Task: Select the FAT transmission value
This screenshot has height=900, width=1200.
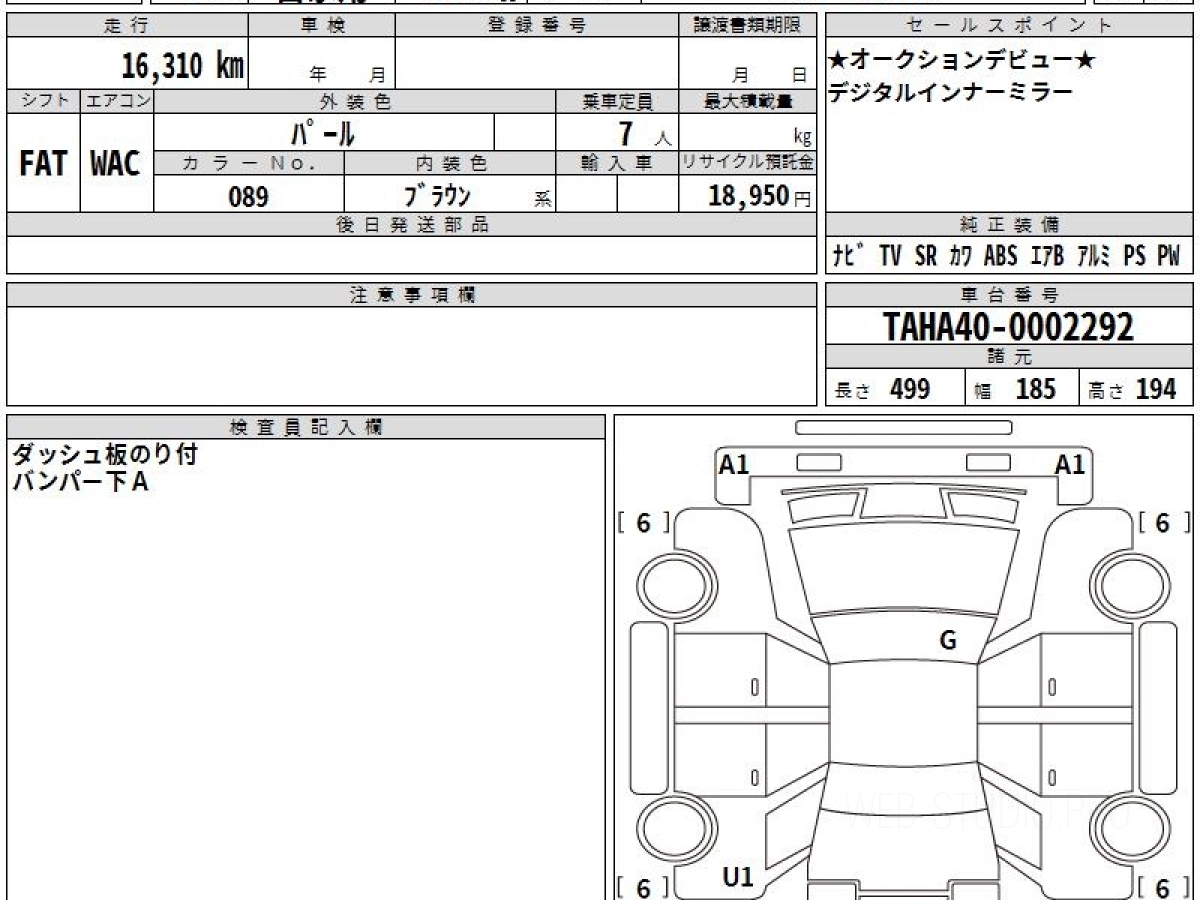Action: 43,164
